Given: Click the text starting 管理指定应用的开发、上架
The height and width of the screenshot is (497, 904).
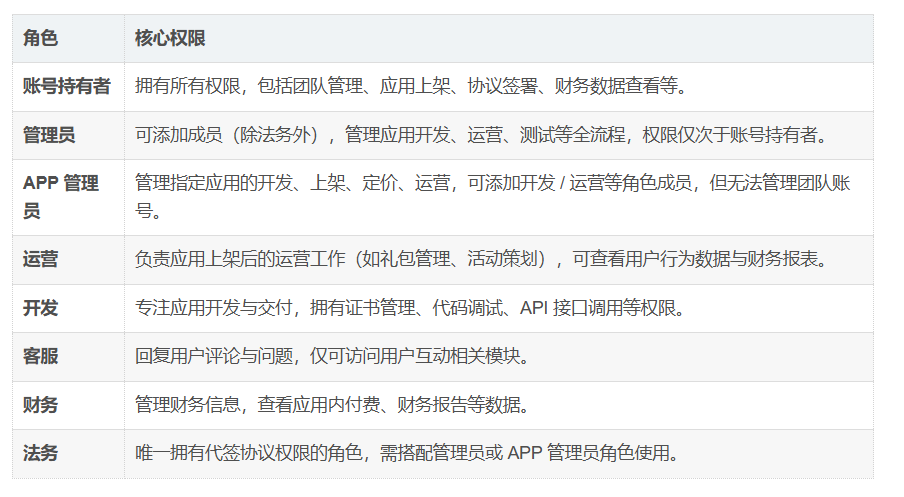Looking at the screenshot, I should (x=493, y=197).
